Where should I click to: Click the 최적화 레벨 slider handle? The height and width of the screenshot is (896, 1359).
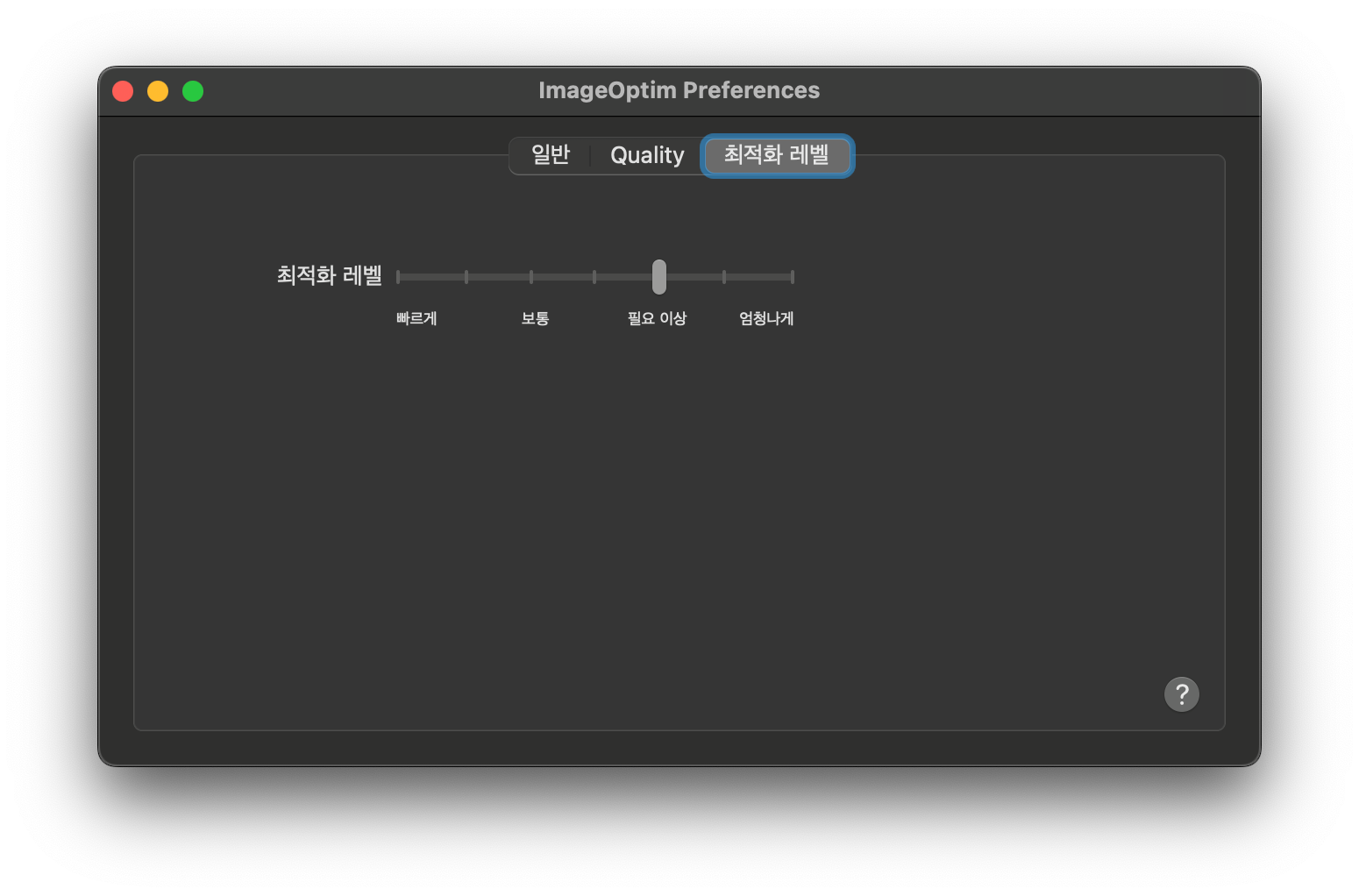point(659,277)
